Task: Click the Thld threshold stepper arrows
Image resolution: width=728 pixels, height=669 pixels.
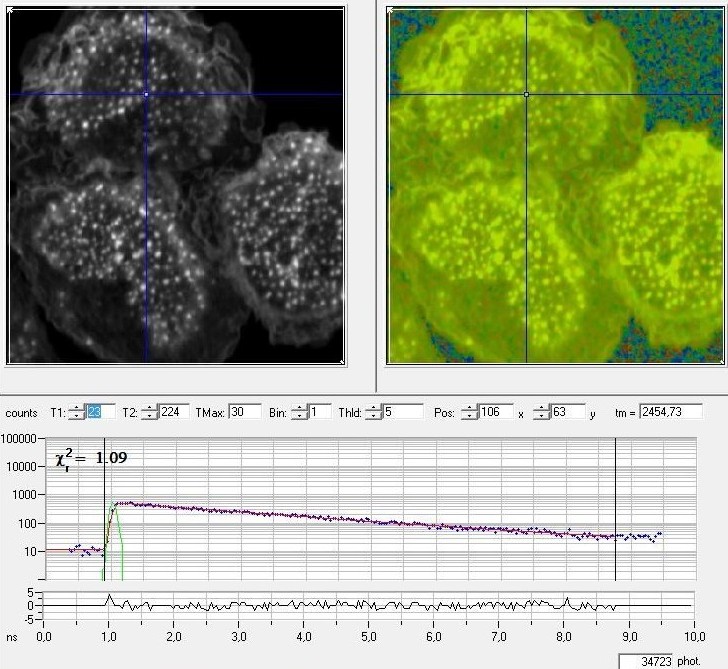Action: (374, 412)
